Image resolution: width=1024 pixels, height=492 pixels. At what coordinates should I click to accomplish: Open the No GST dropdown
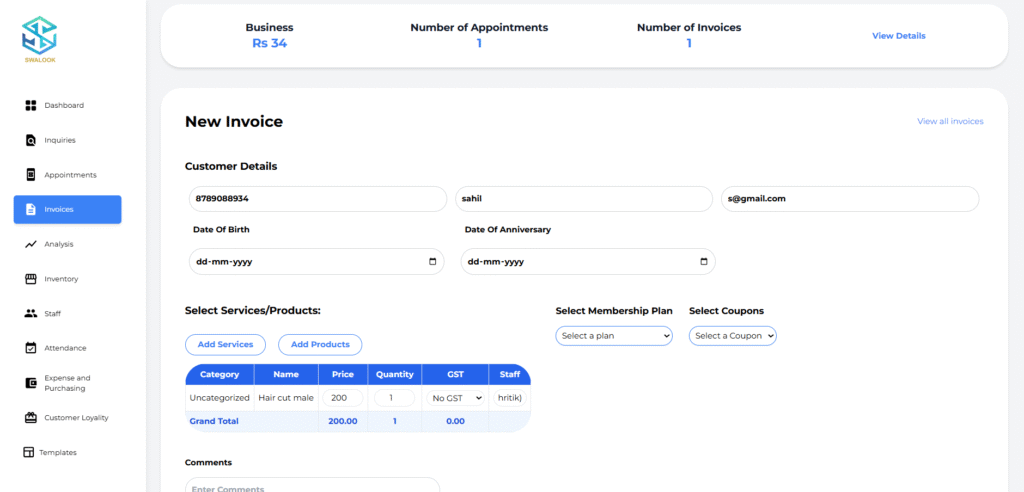[455, 398]
